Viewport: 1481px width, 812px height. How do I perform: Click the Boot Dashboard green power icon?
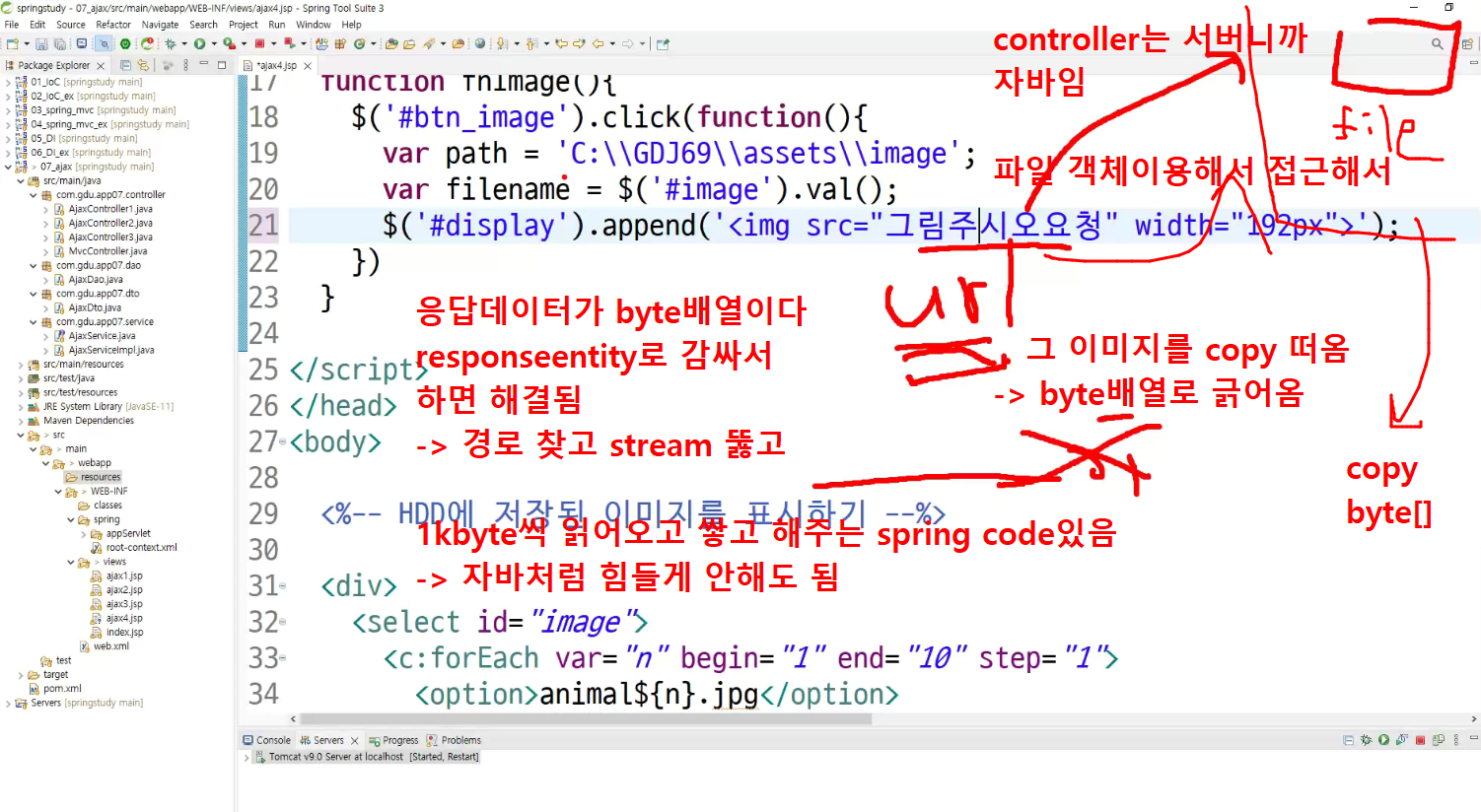(x=125, y=43)
